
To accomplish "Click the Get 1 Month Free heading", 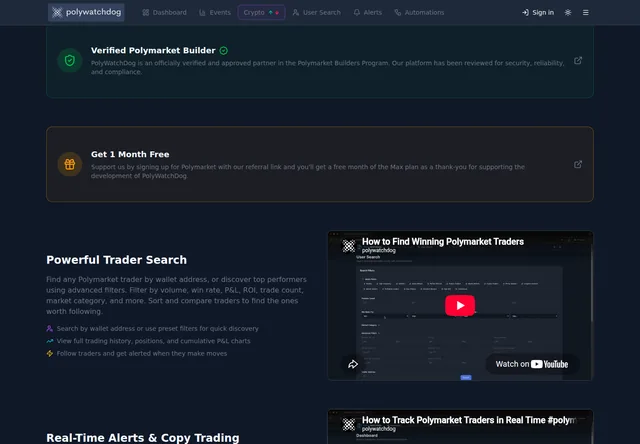I will point(130,154).
